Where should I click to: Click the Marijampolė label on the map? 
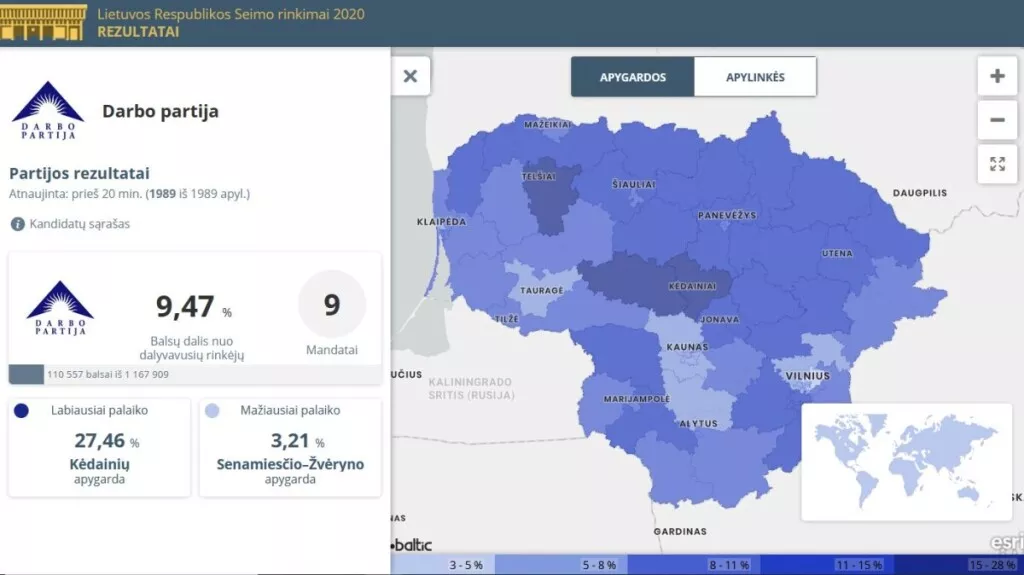[637, 399]
